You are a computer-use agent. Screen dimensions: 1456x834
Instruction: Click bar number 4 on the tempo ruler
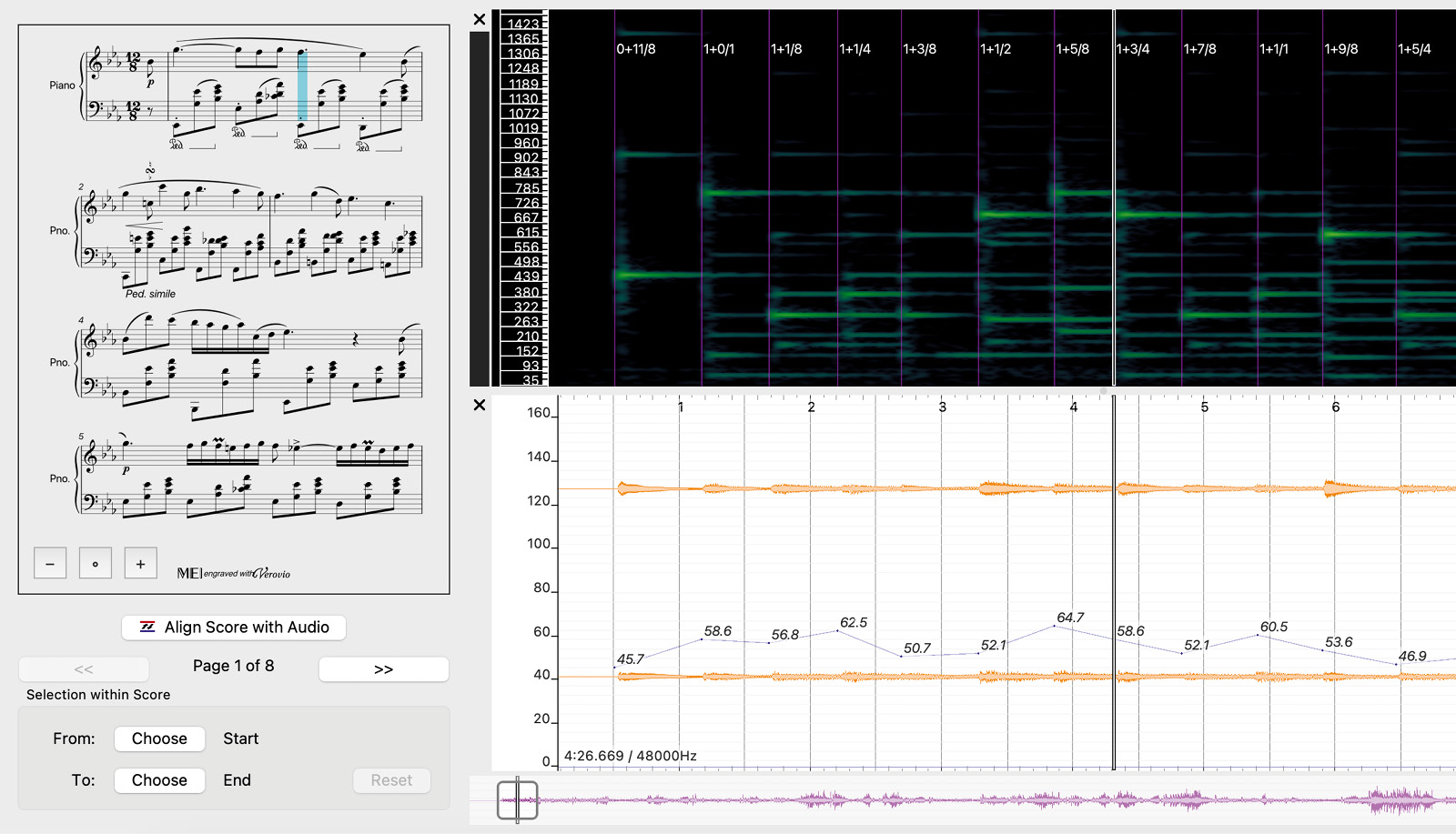[1074, 407]
